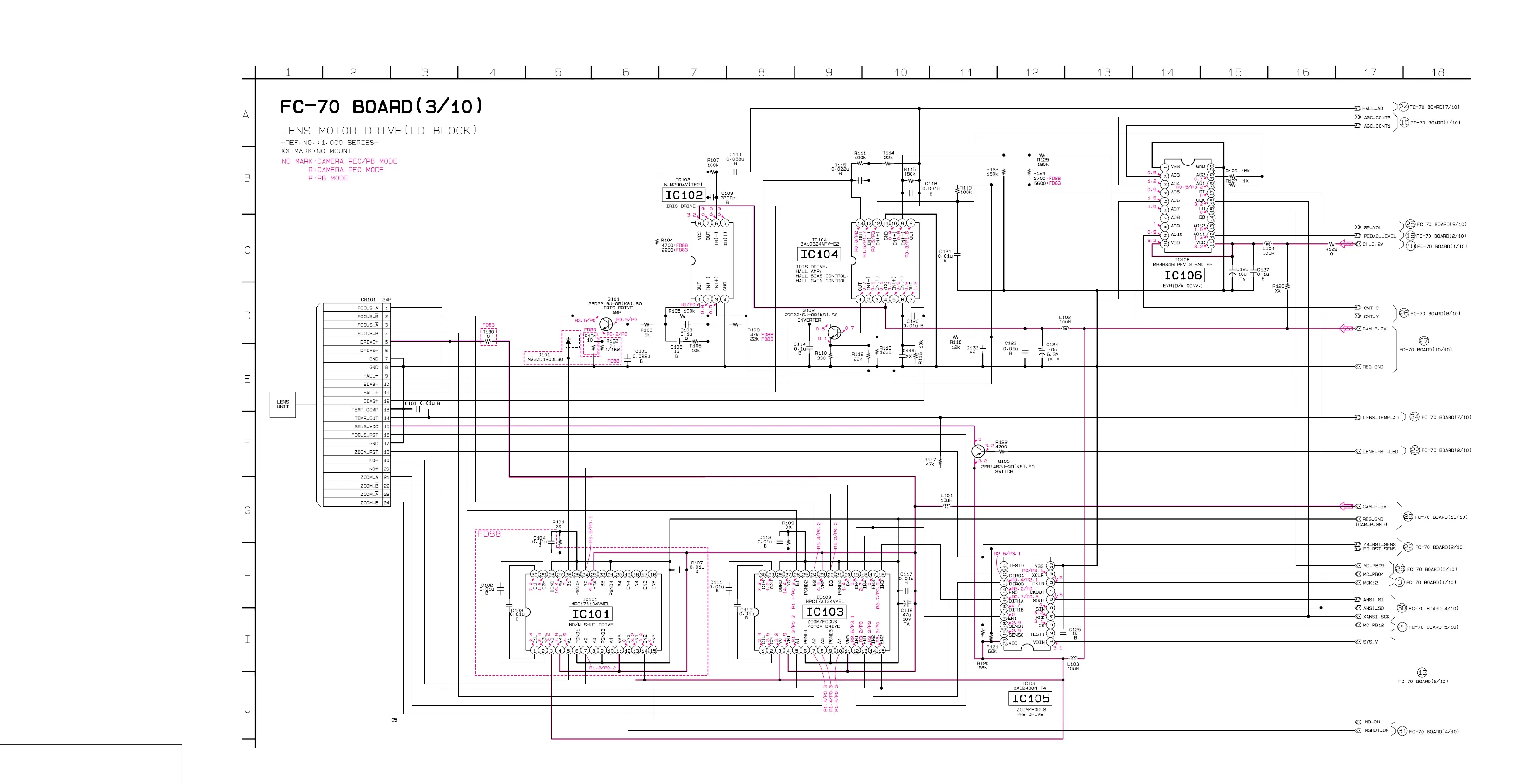The image size is (1533, 784).
Task: Click the L102 10uH inductor symbol
Action: (x=1064, y=328)
